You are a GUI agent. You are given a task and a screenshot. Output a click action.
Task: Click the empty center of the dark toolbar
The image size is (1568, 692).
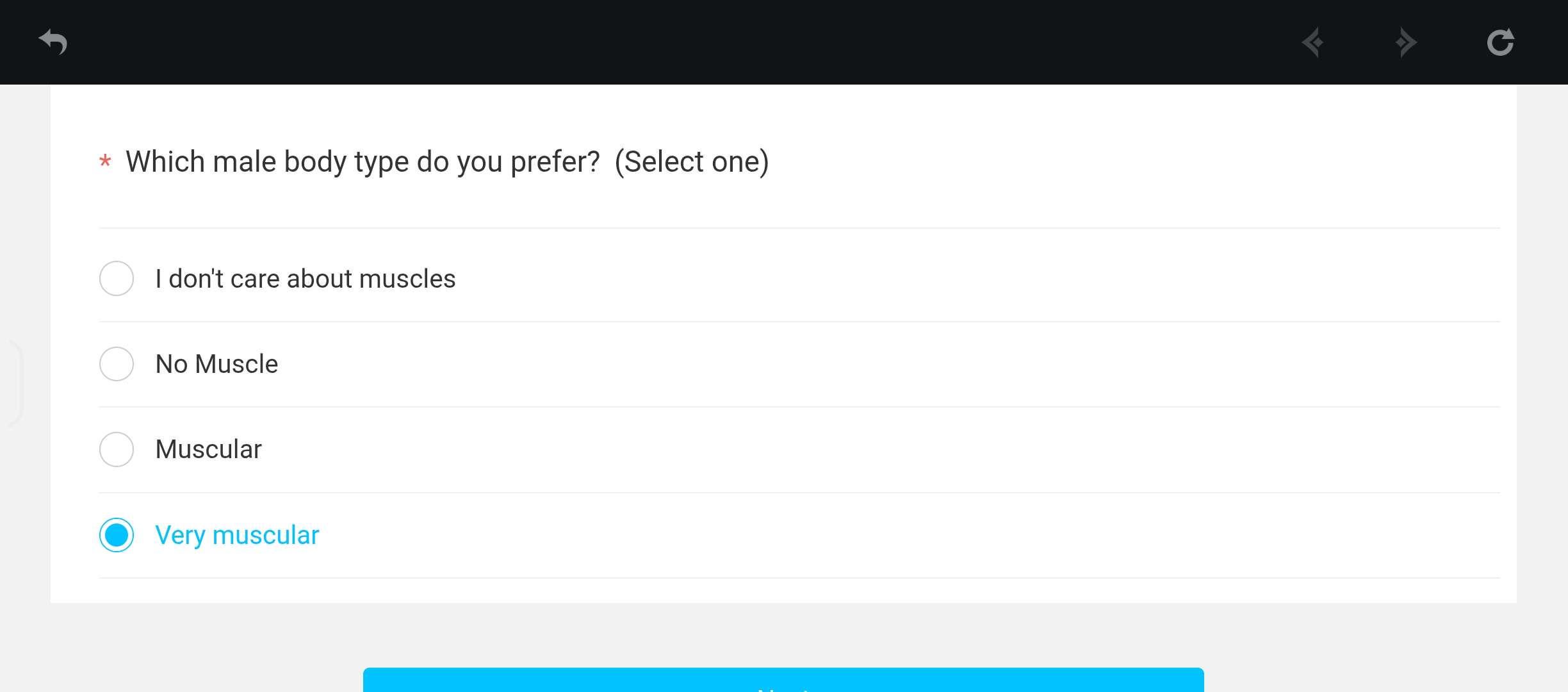point(705,42)
